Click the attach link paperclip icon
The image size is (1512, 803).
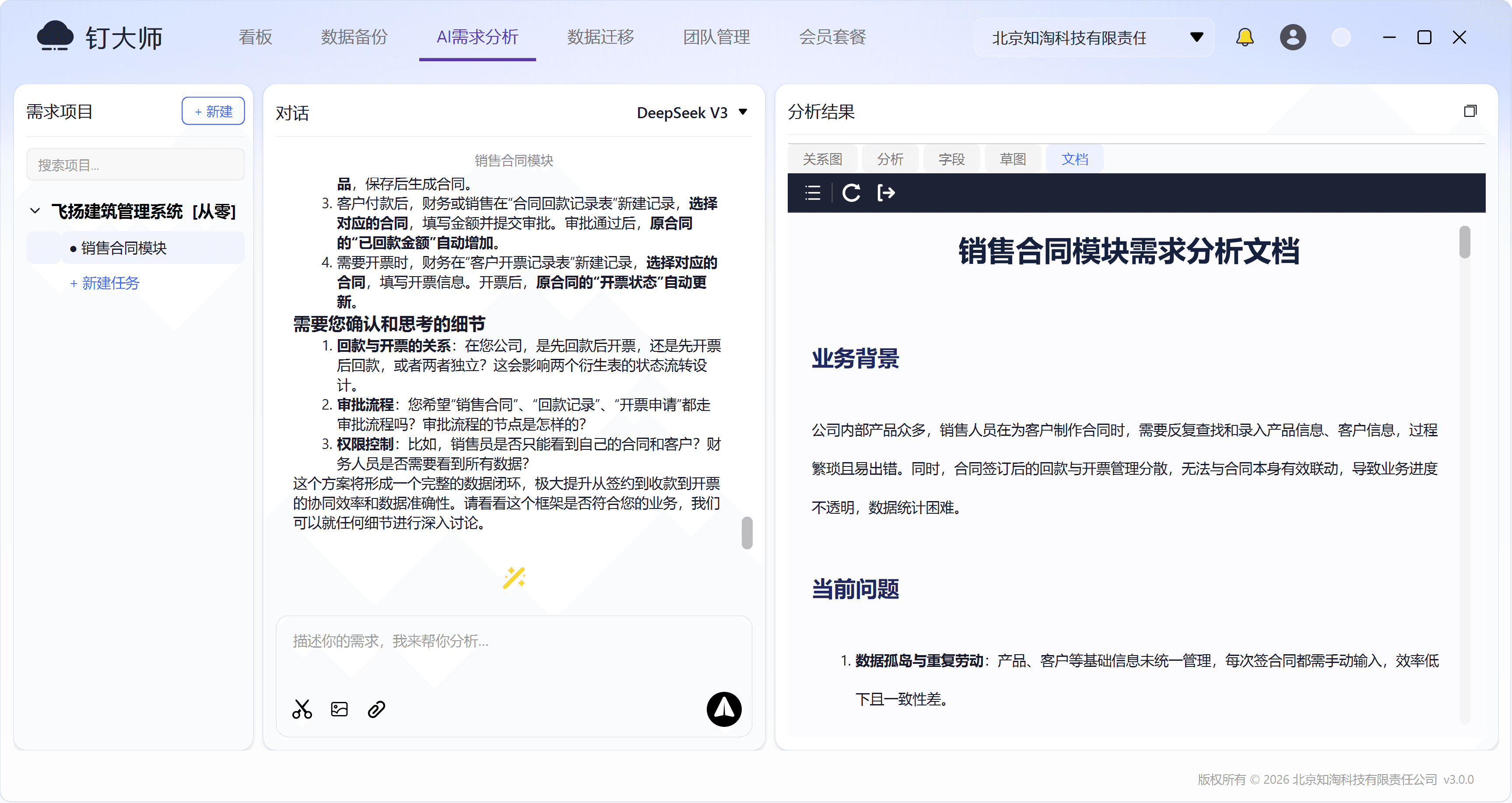[376, 709]
